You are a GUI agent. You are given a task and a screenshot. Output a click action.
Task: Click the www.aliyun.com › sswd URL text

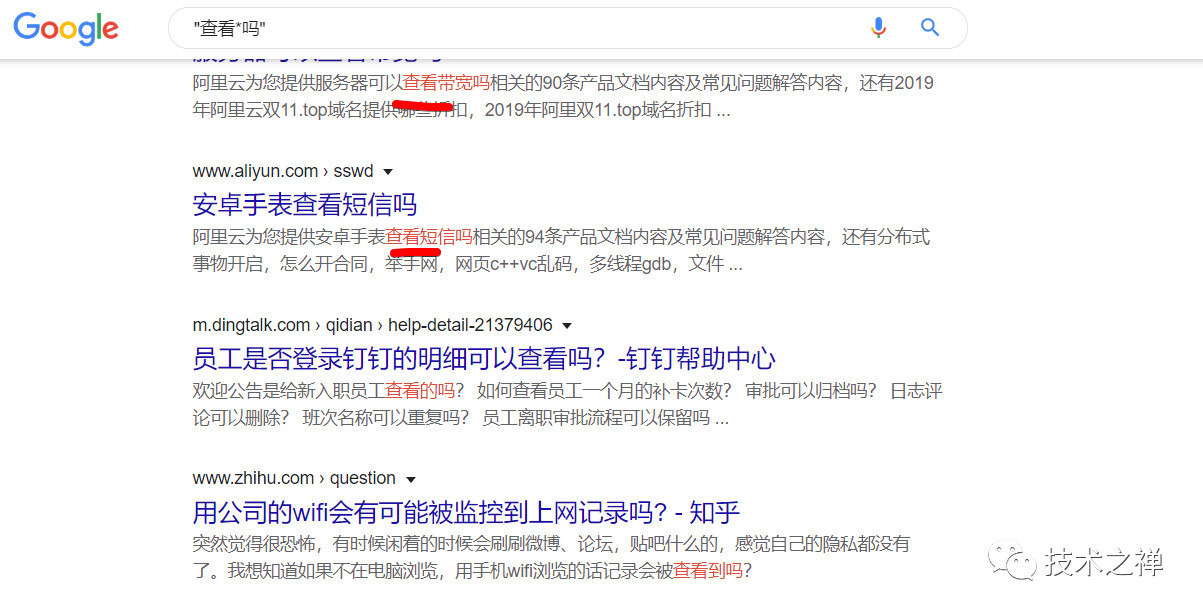[283, 171]
